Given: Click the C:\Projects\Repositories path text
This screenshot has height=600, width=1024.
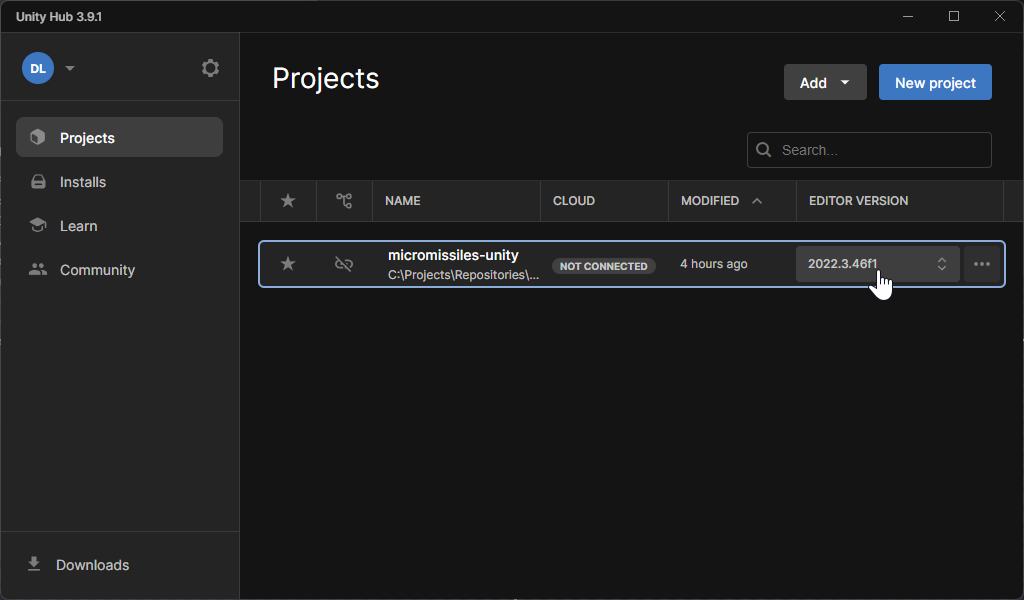Looking at the screenshot, I should click(463, 275).
